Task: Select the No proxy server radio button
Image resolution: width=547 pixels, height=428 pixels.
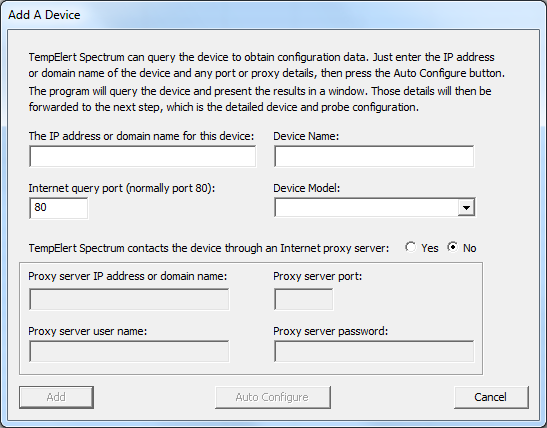Action: (452, 247)
